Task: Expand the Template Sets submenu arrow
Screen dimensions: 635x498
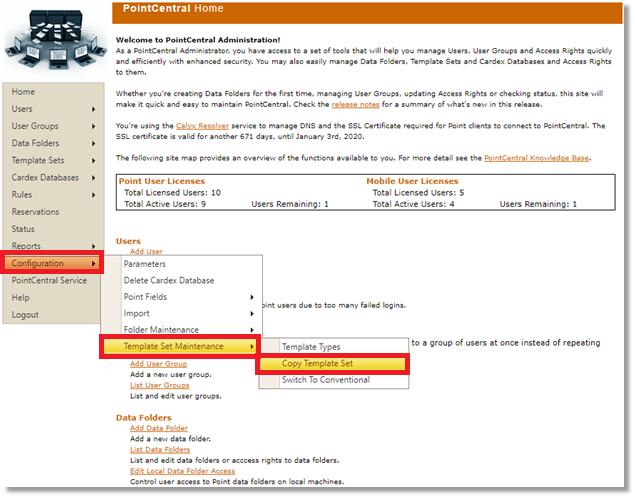Action: click(x=94, y=161)
